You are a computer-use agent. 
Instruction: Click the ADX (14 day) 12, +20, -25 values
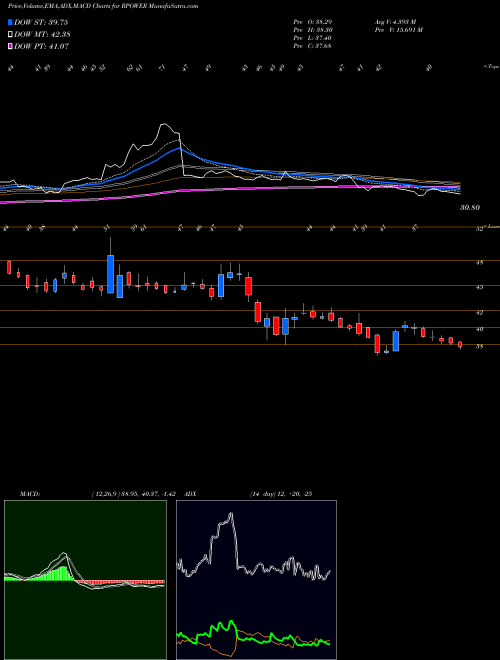(281, 494)
